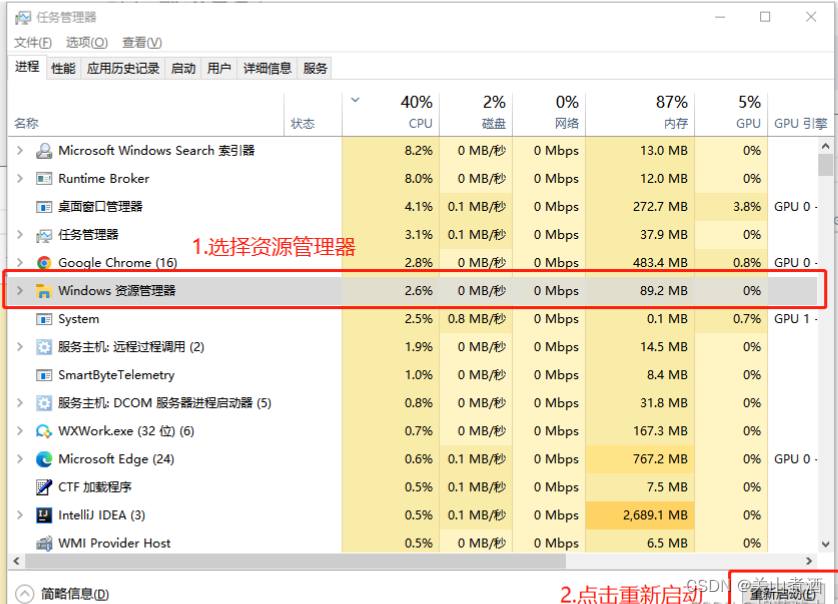This screenshot has height=604, width=838.
Task: Click the Google Chrome icon
Action: coord(44,262)
